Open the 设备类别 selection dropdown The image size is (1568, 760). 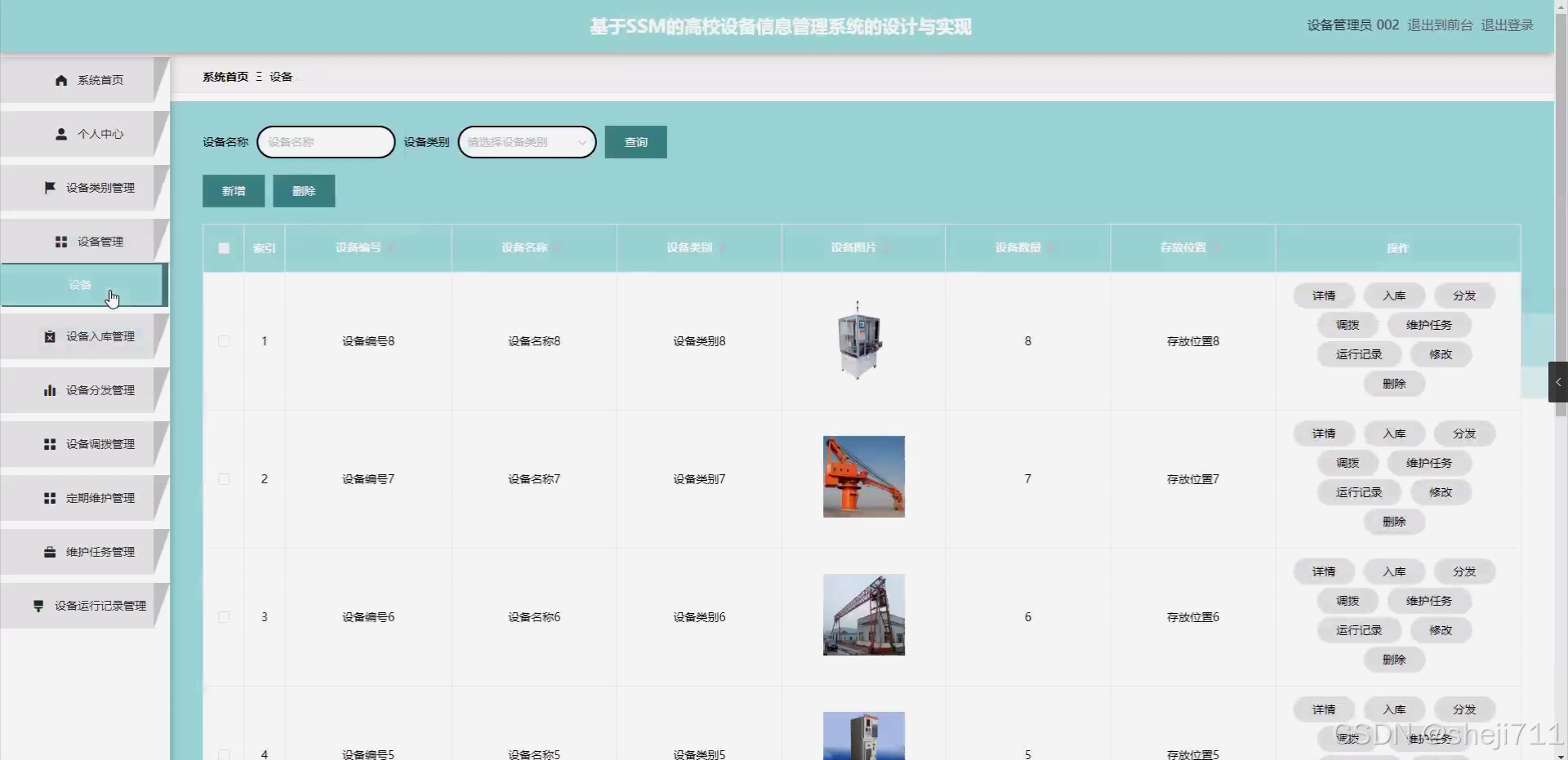pyautogui.click(x=526, y=141)
